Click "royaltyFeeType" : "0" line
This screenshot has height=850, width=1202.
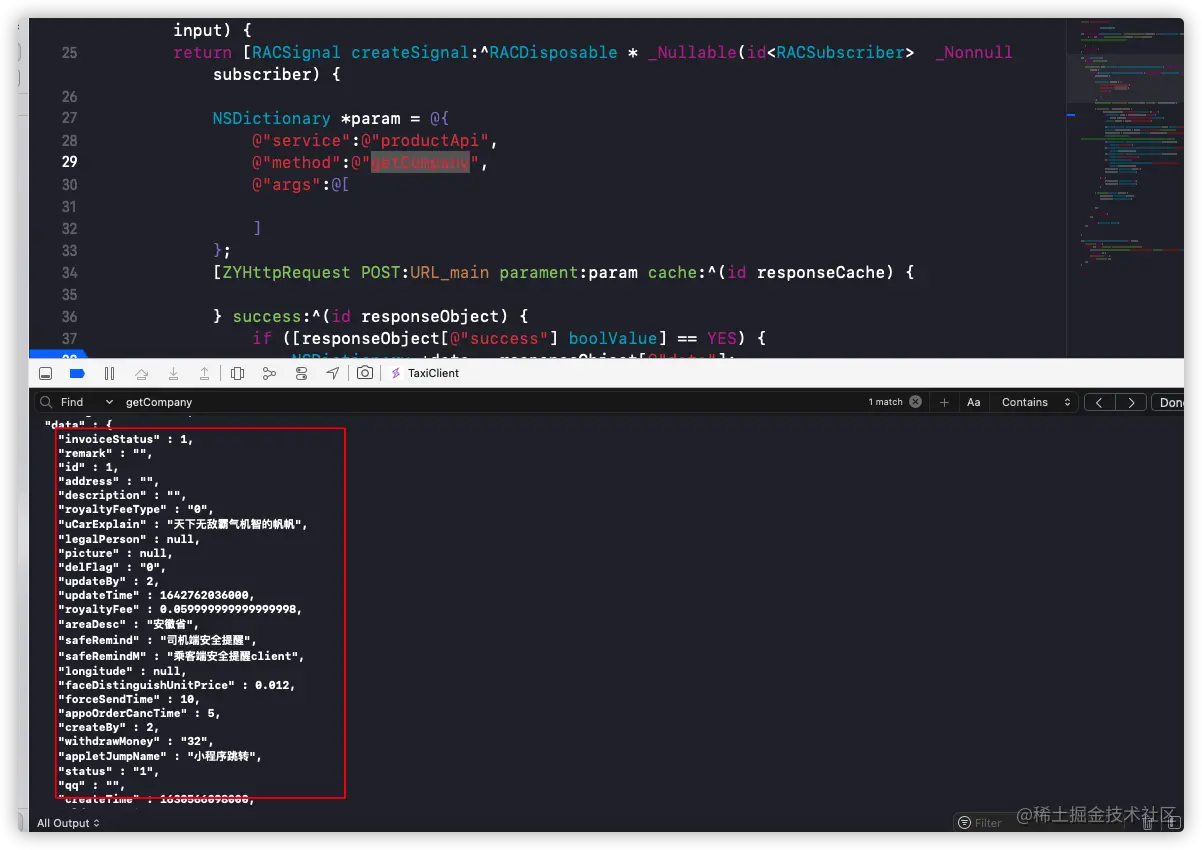point(136,509)
